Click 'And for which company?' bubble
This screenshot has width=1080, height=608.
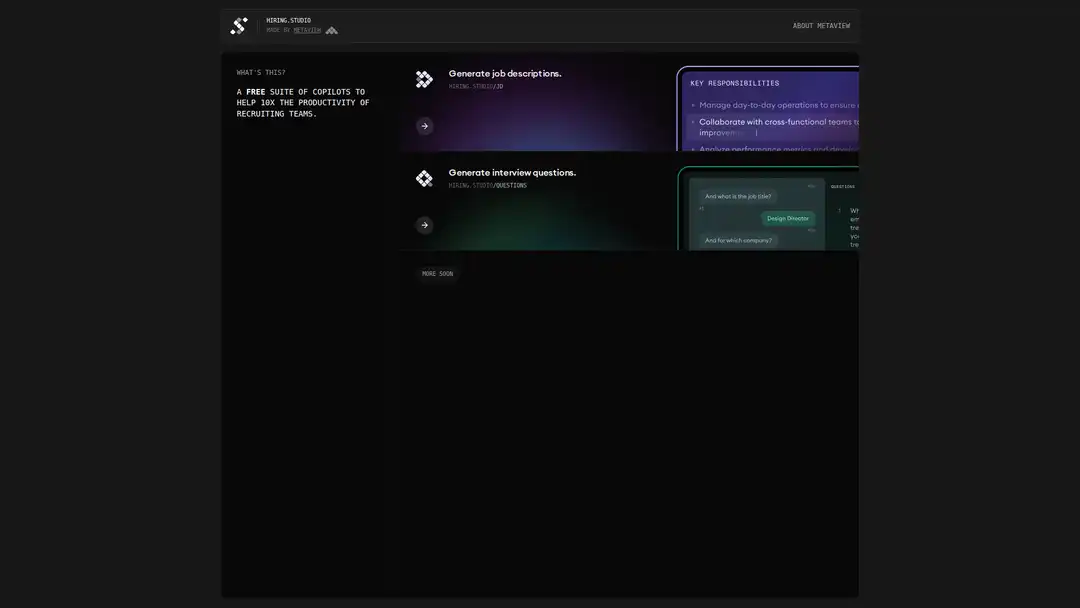pyautogui.click(x=738, y=240)
